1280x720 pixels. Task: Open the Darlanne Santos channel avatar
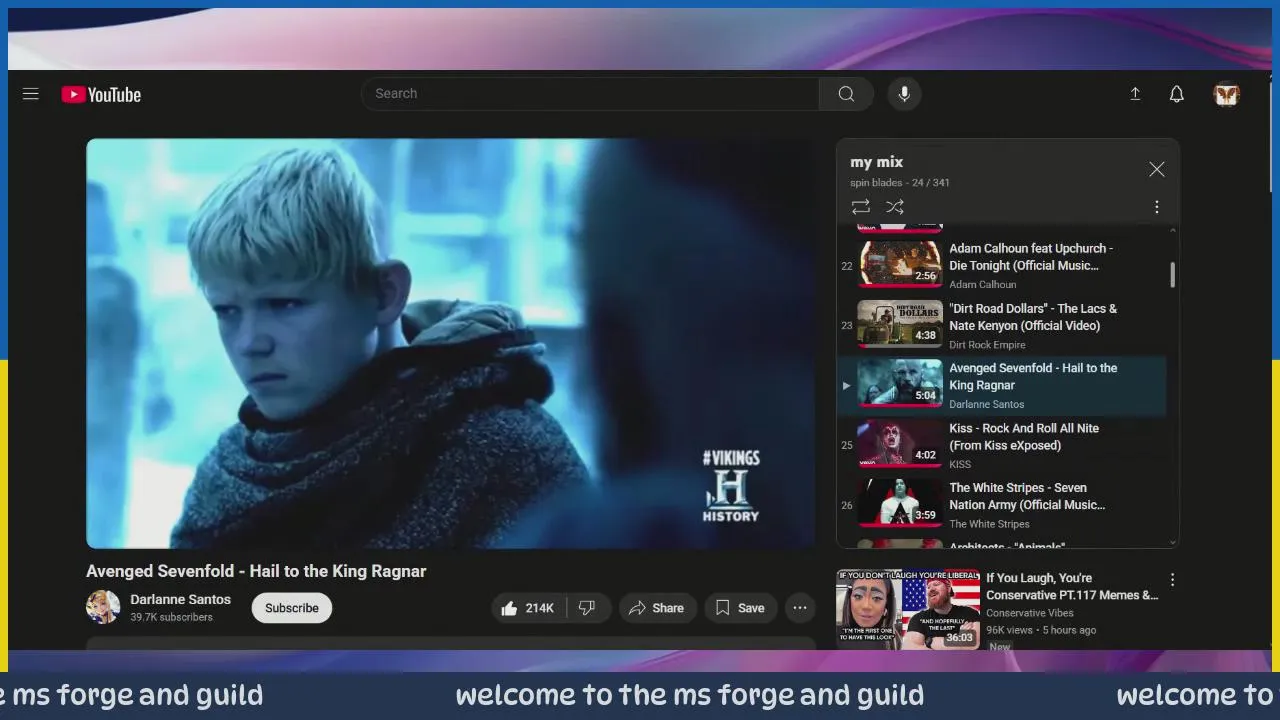point(103,607)
